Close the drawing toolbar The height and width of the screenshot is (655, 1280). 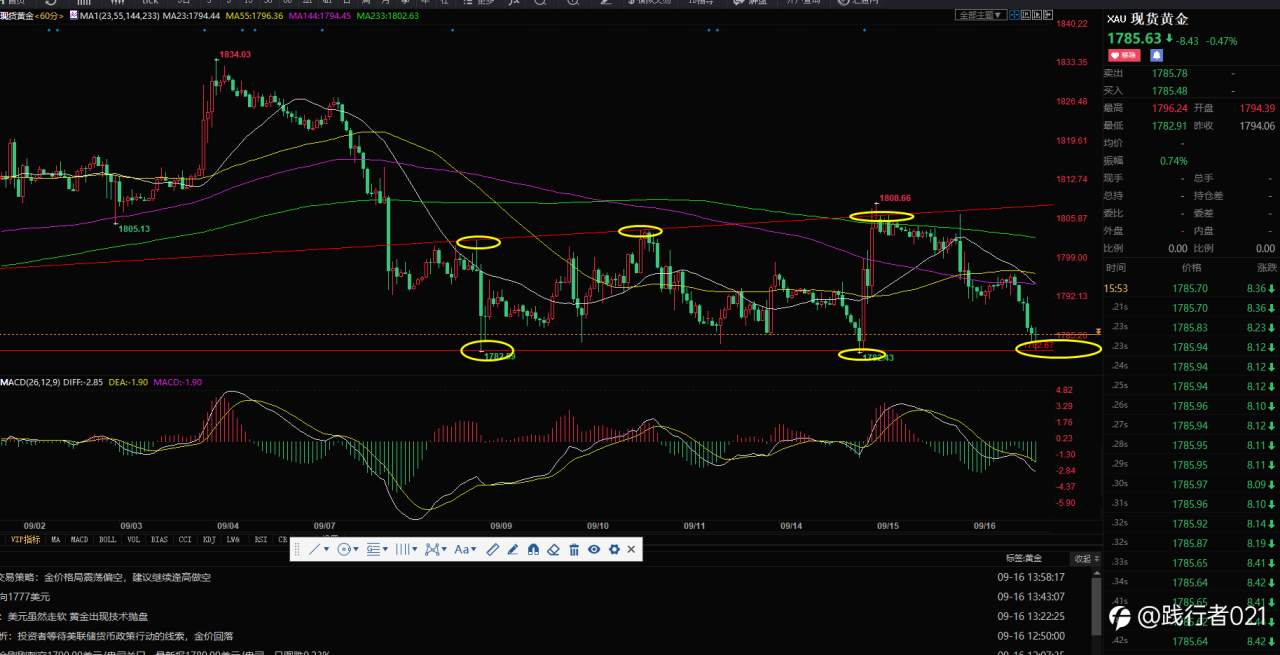(x=631, y=549)
